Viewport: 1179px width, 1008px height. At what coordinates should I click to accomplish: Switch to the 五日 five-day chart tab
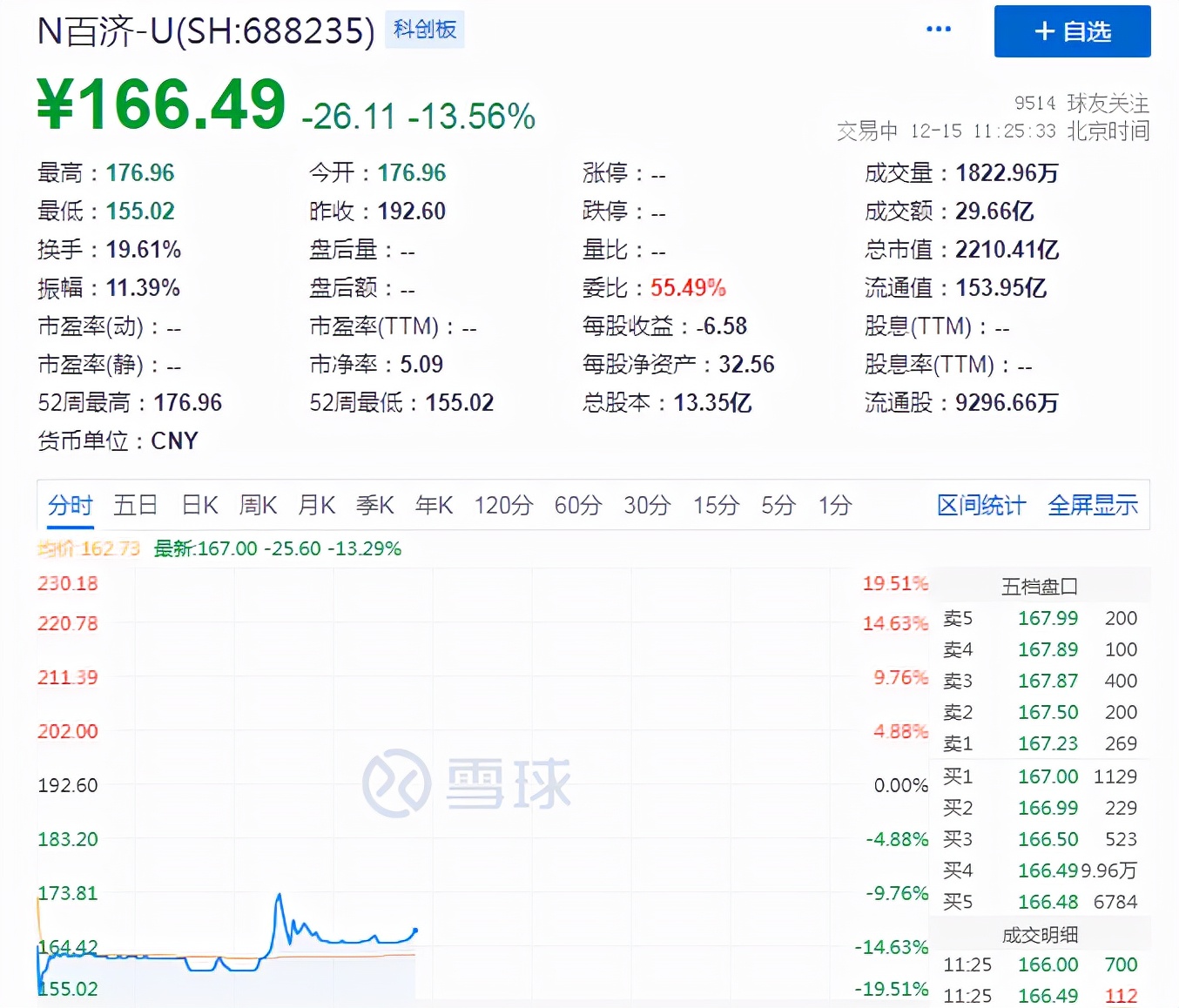tap(135, 505)
